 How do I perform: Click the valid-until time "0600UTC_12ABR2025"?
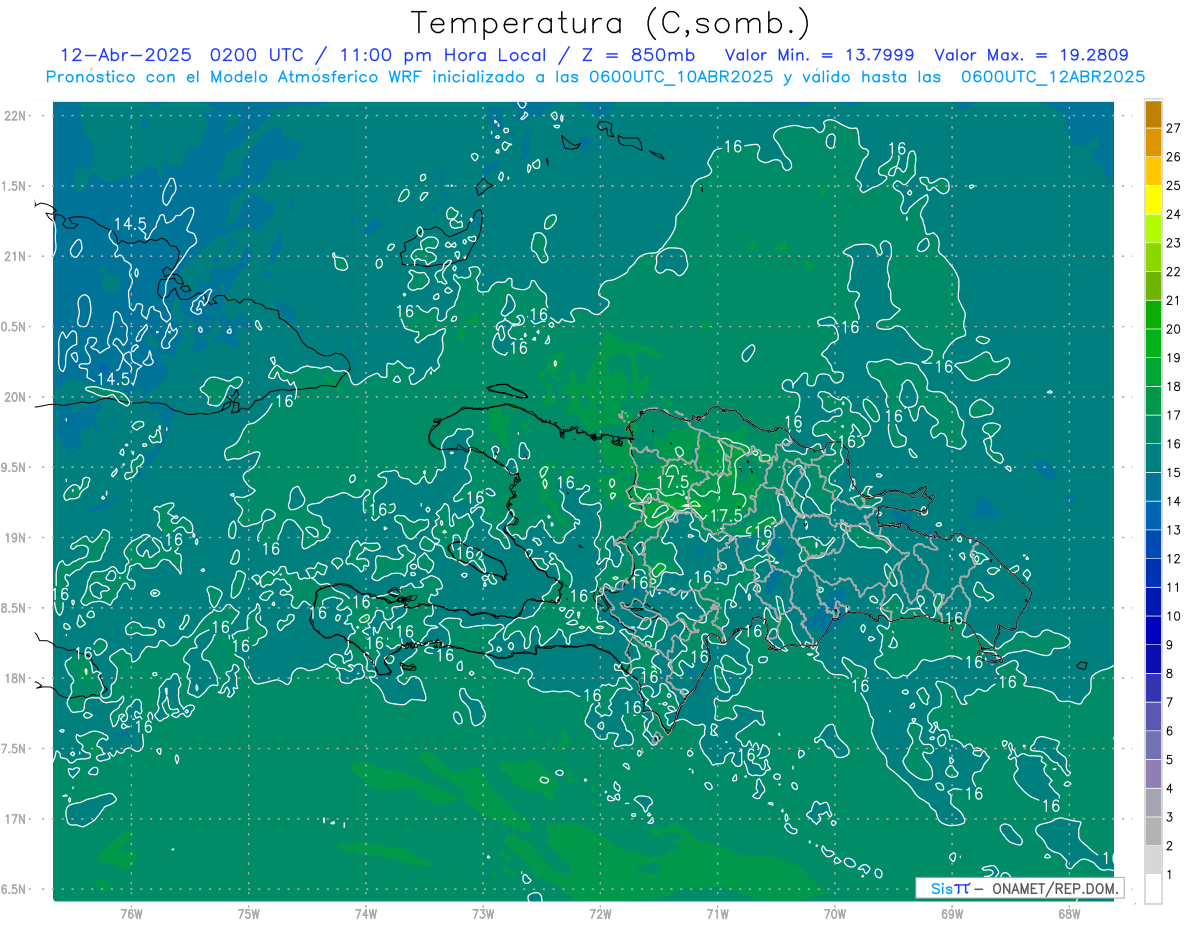pyautogui.click(x=1053, y=77)
